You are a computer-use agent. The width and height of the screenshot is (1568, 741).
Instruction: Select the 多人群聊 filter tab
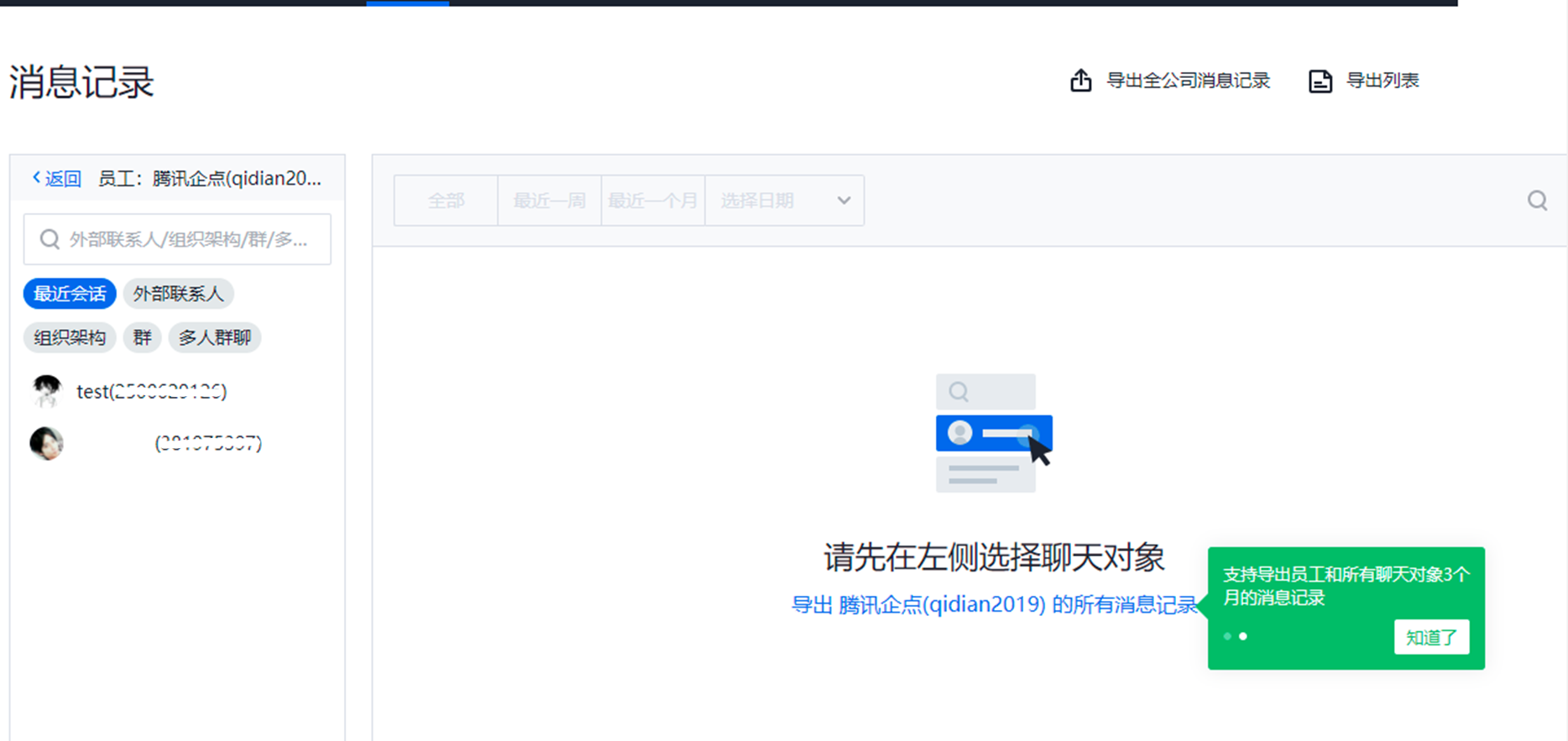pos(215,337)
